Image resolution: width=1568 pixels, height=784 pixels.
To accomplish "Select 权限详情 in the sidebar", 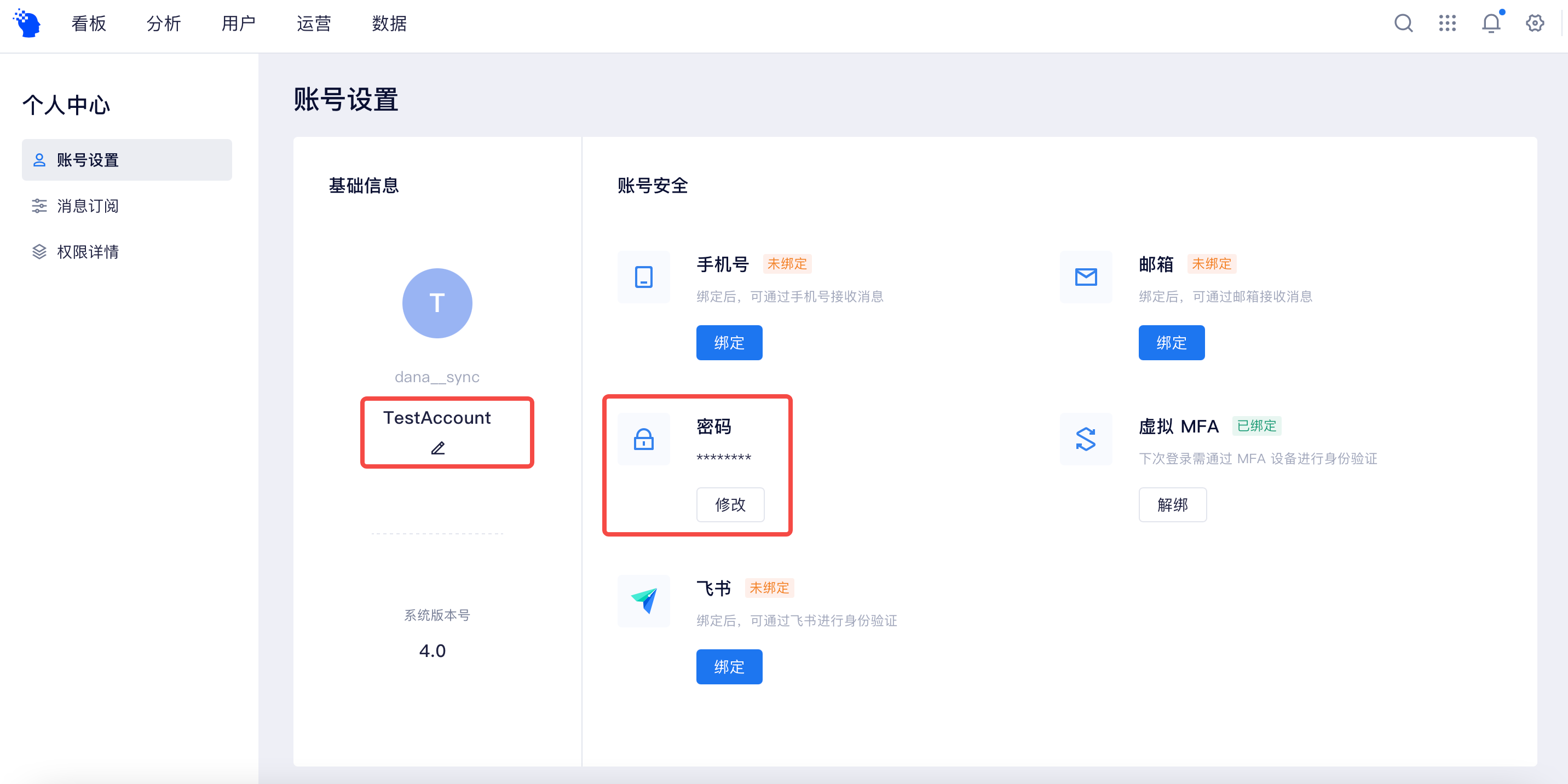I will click(88, 252).
